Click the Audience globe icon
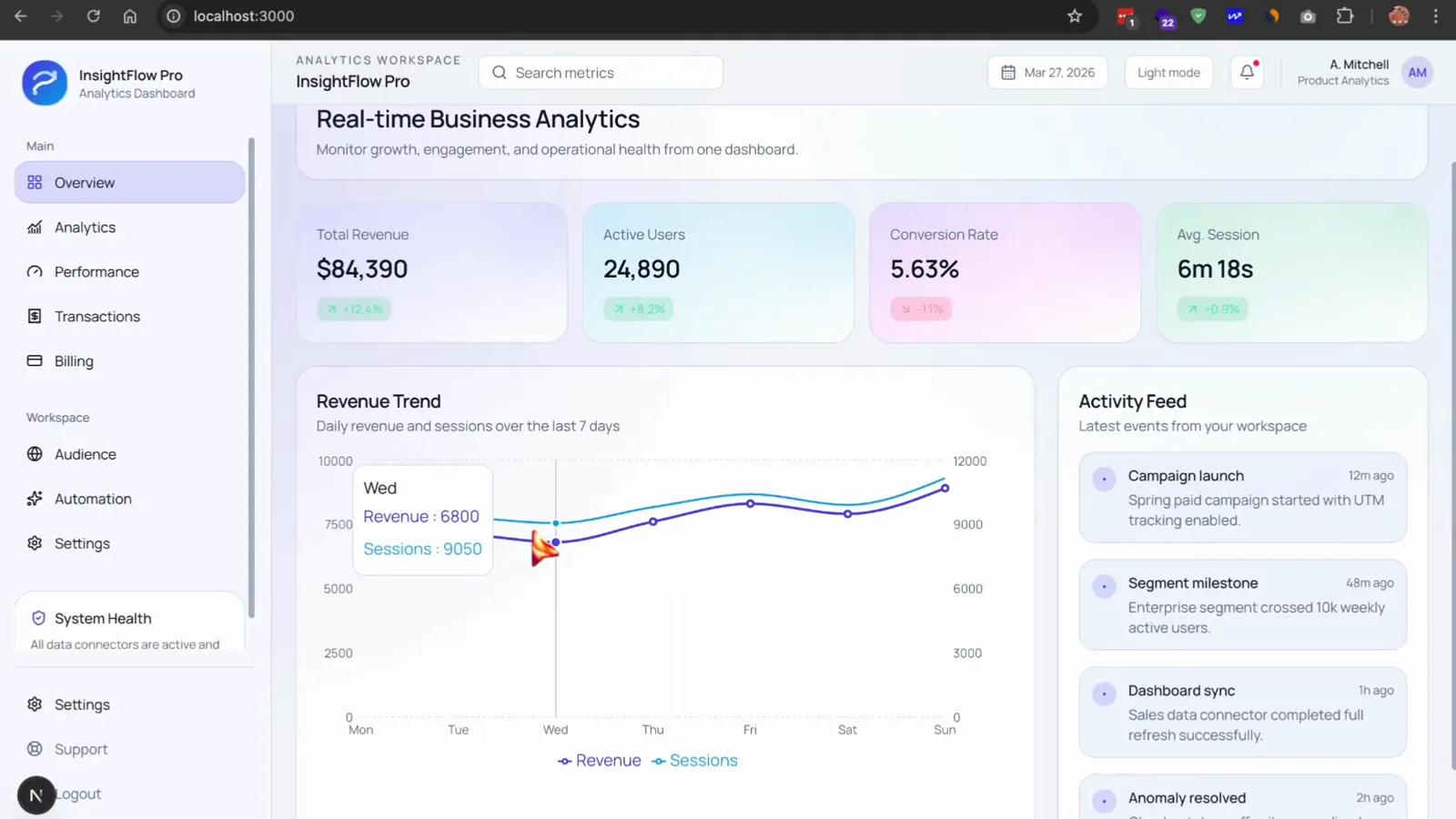Screen dimensions: 1456x819 click(x=35, y=454)
